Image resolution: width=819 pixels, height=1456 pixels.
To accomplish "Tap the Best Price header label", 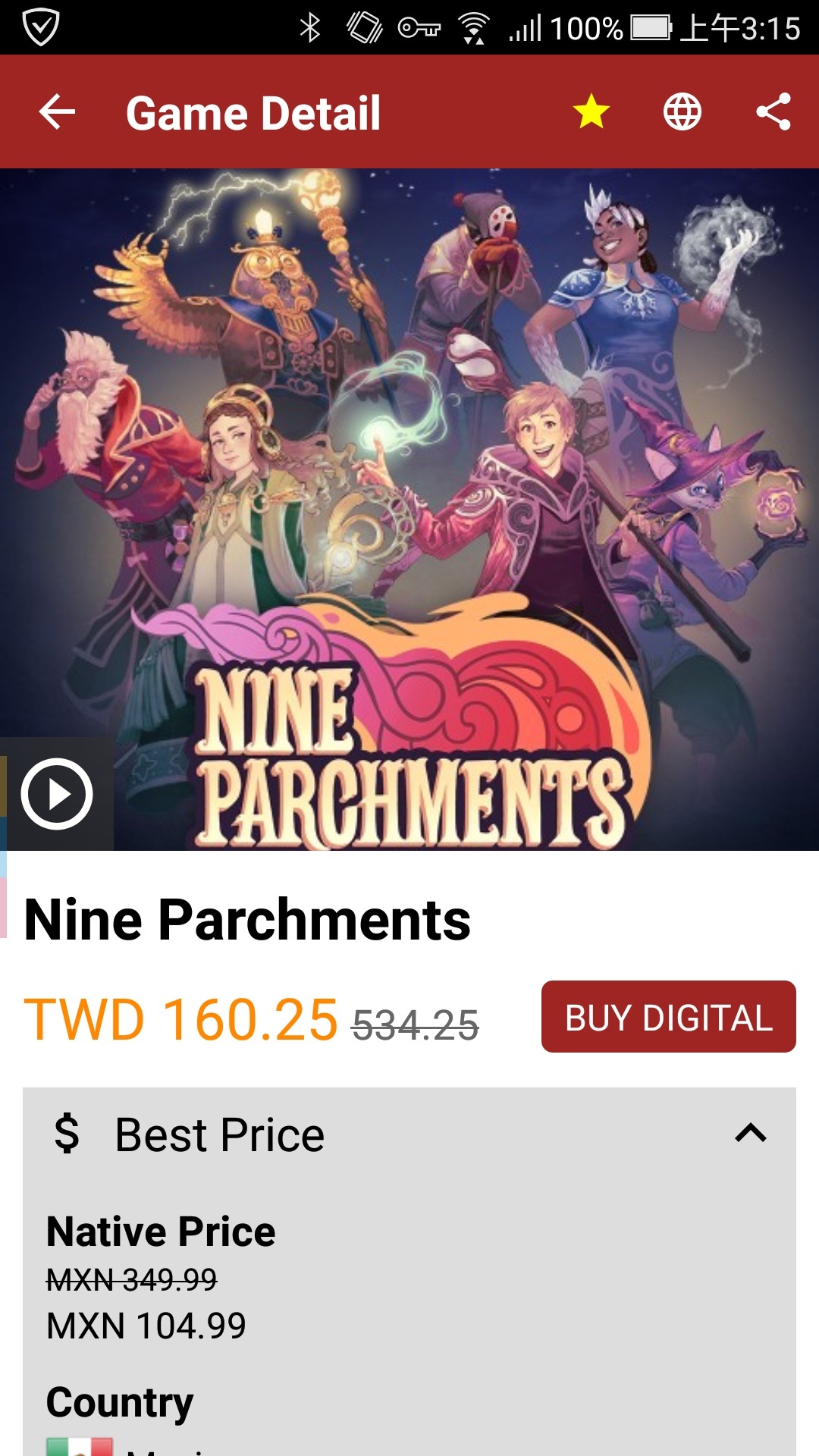I will pyautogui.click(x=220, y=1135).
